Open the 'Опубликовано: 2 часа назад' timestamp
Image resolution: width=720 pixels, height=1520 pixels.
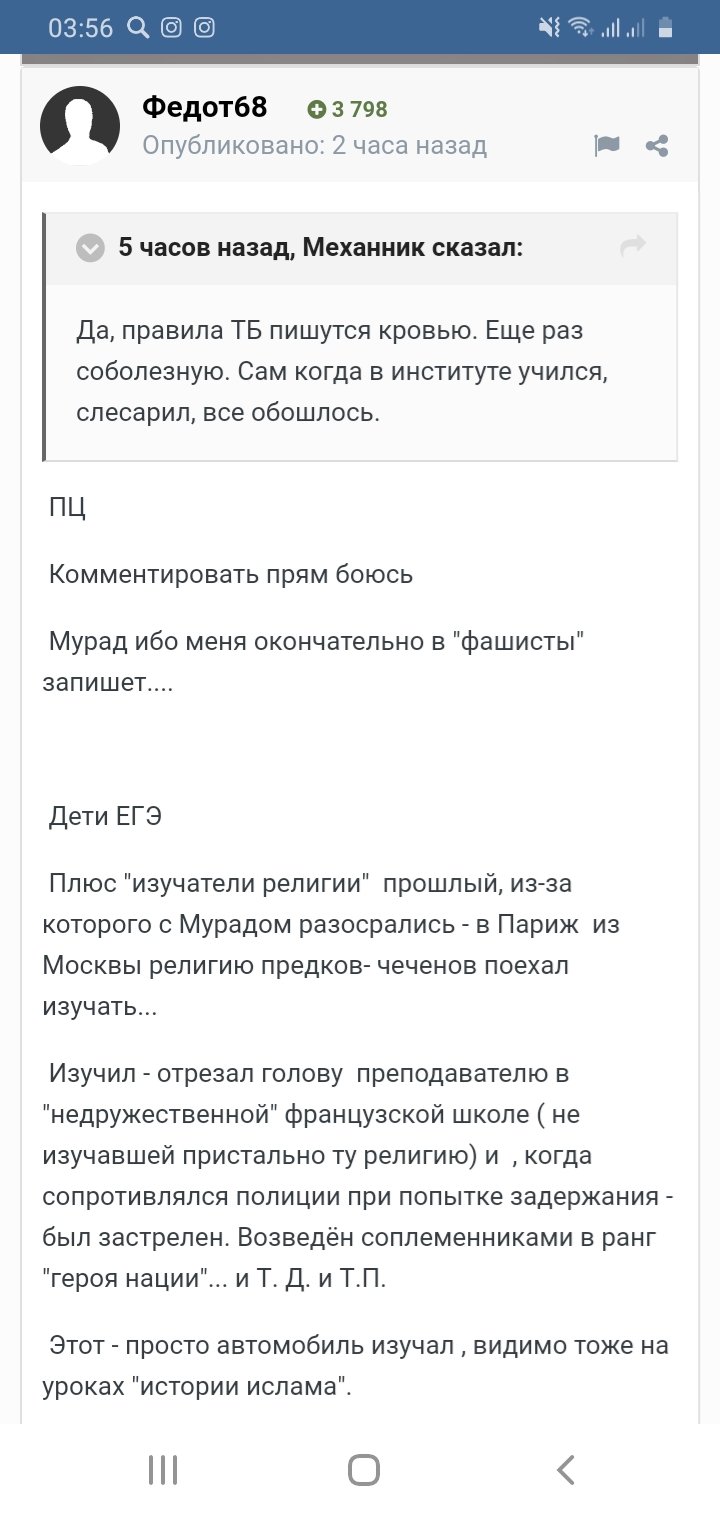pos(314,146)
